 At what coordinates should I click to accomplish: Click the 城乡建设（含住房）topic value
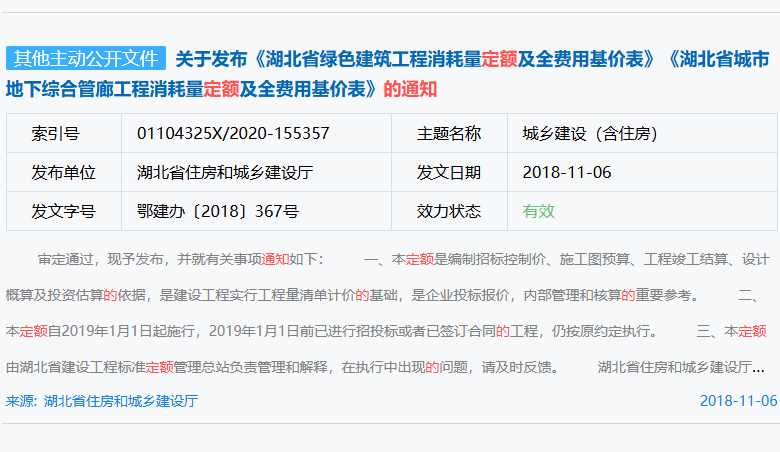588,133
